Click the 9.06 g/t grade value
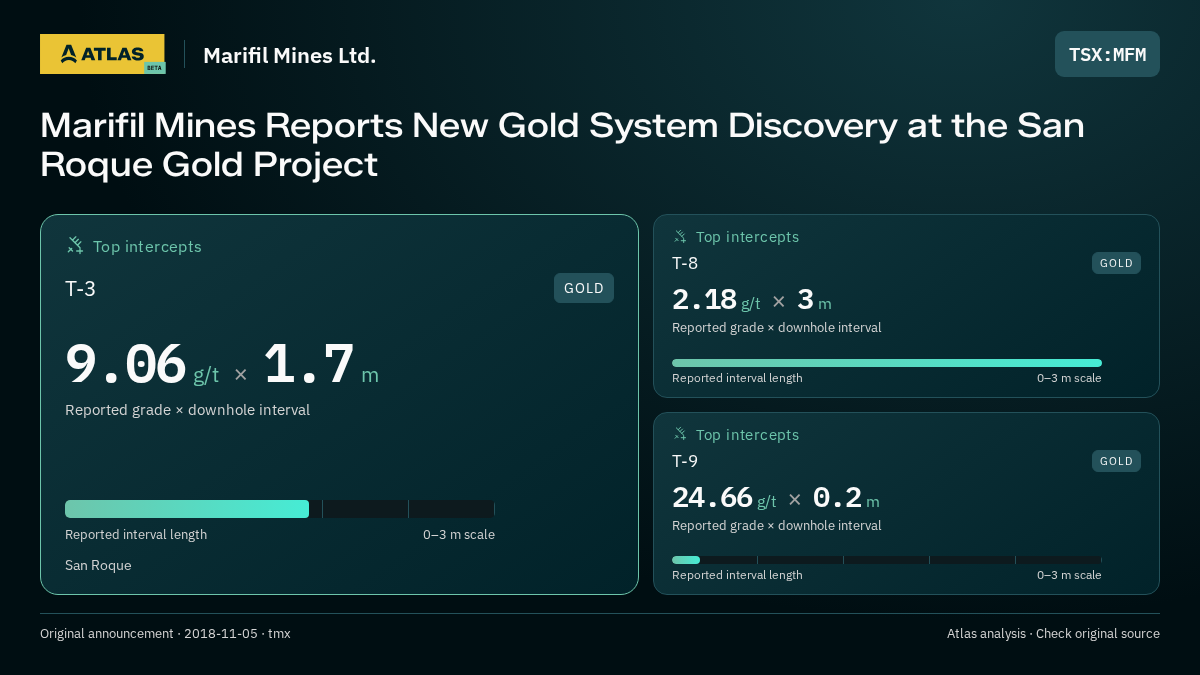1200x675 pixels. [142, 364]
